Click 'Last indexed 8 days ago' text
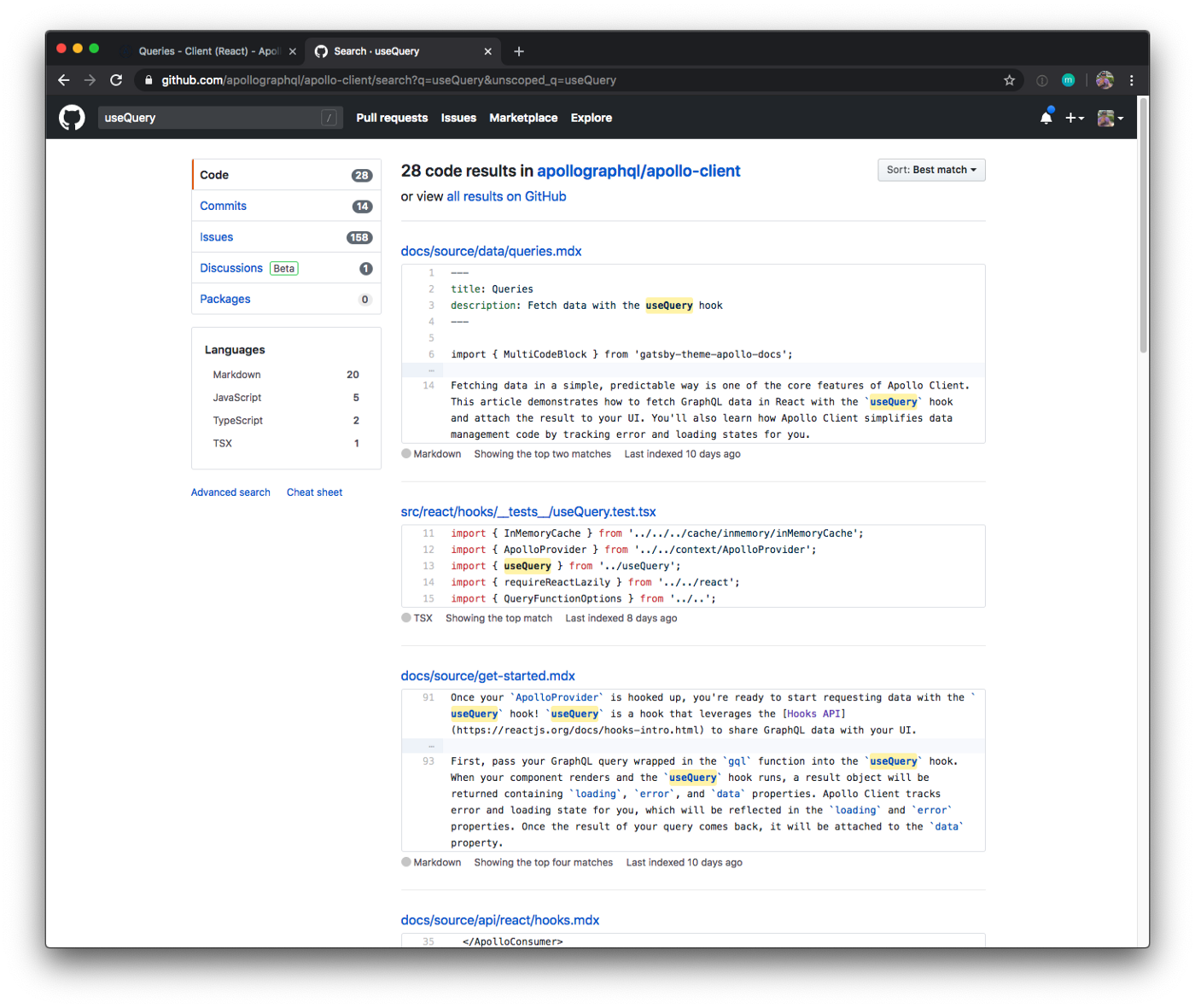This screenshot has height=1008, width=1195. pyautogui.click(x=621, y=618)
